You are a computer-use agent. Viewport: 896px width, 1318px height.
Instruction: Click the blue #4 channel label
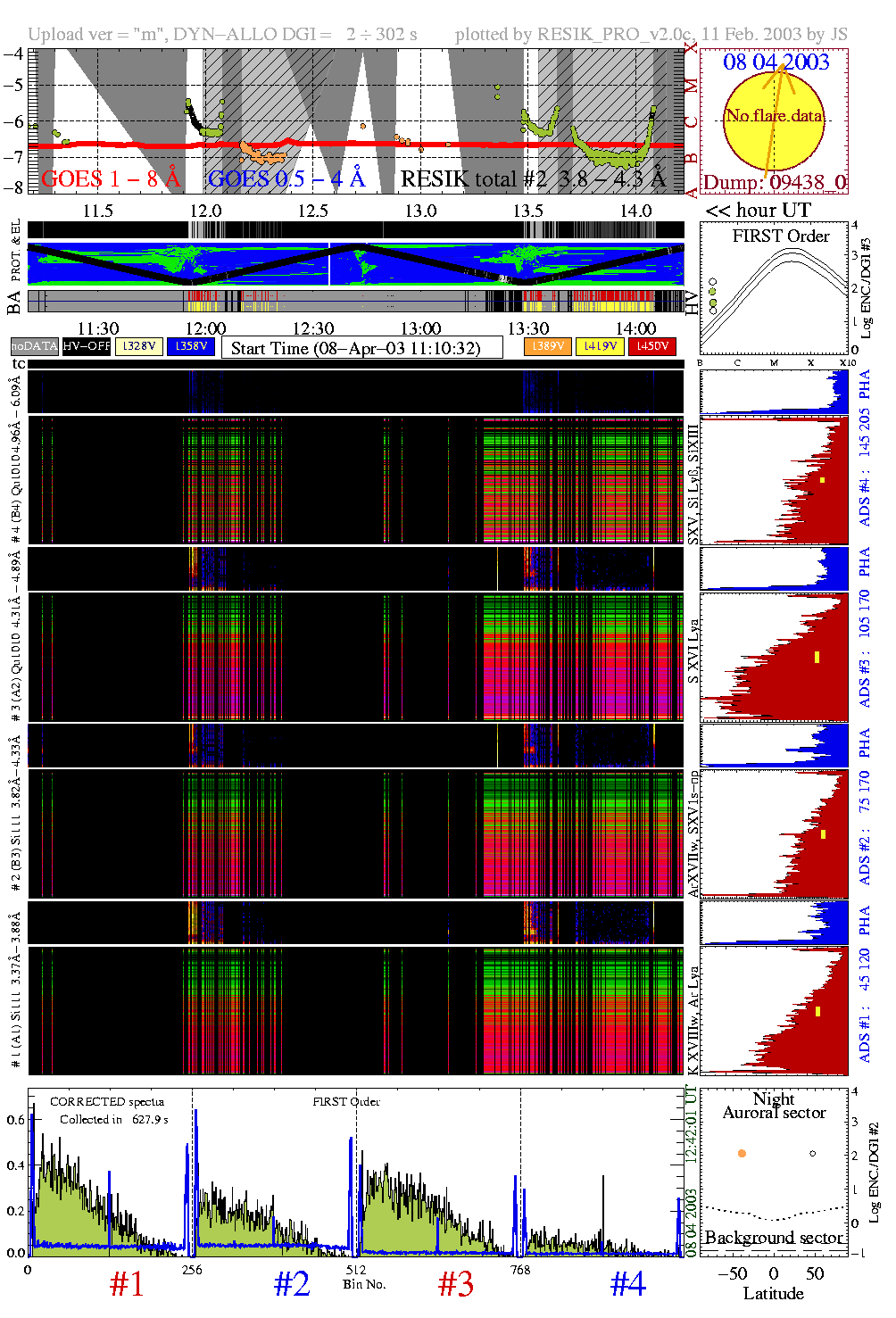point(628,1284)
